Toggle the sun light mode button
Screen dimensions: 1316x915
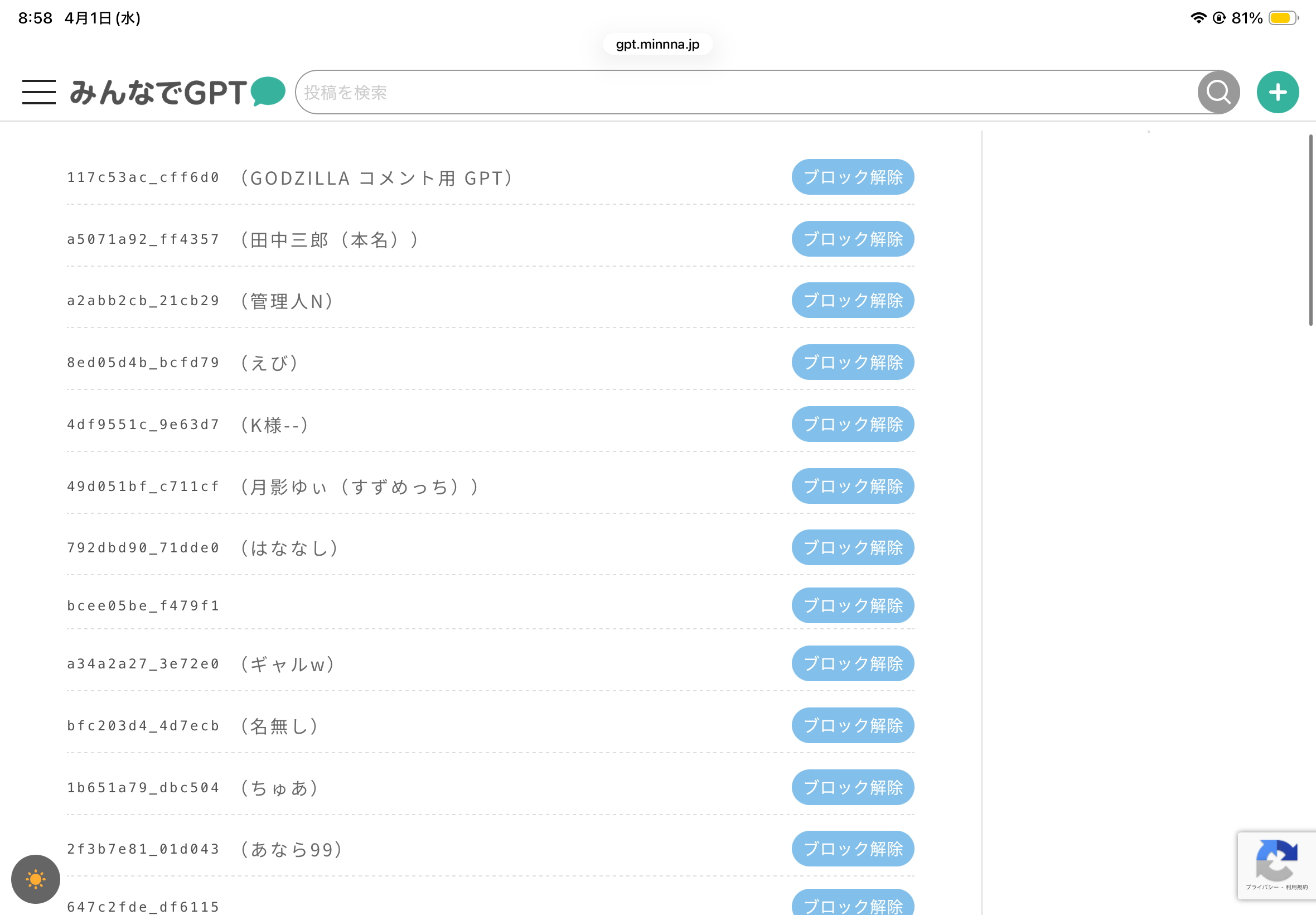click(36, 879)
